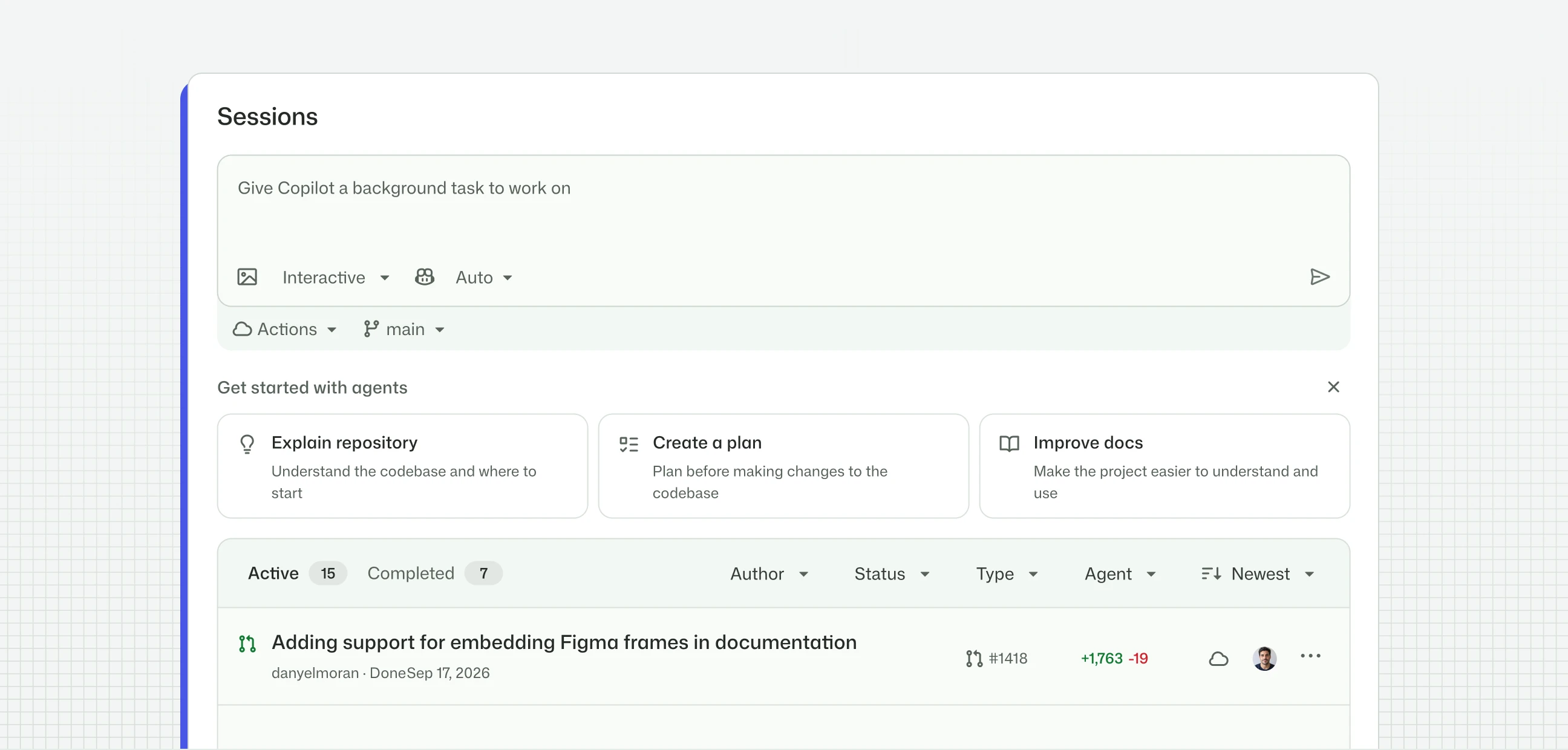Click the 7 badge beside Completed

[483, 573]
